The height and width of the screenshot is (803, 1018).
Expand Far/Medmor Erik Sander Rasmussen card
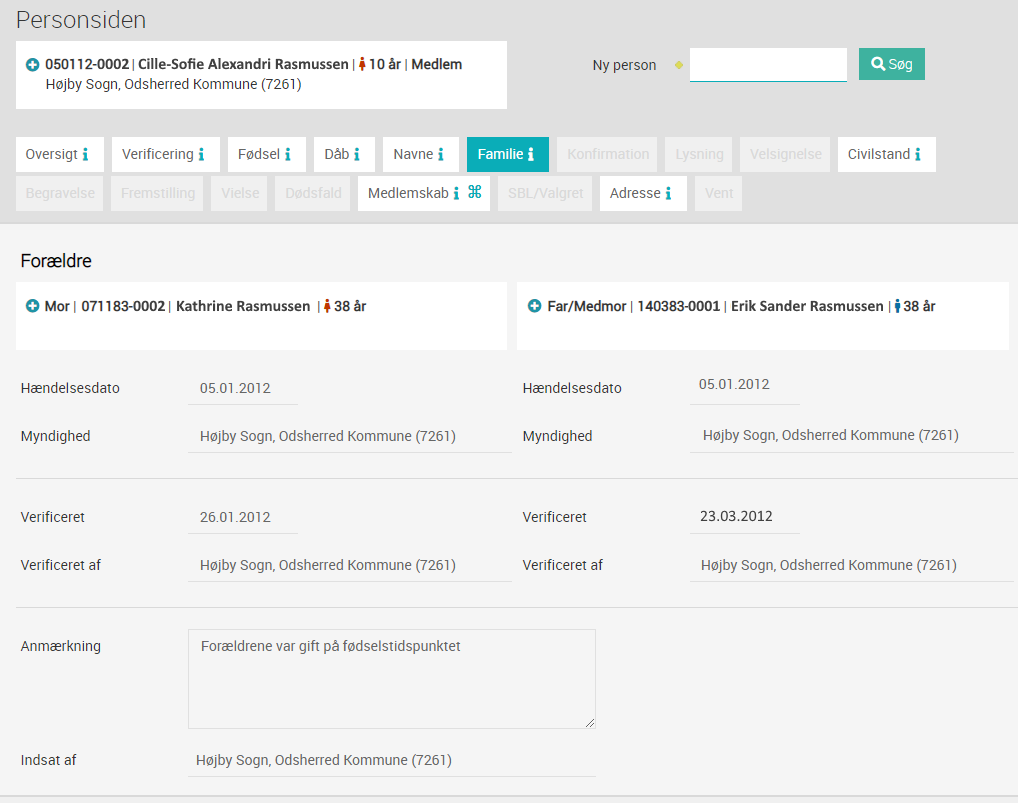(x=534, y=306)
